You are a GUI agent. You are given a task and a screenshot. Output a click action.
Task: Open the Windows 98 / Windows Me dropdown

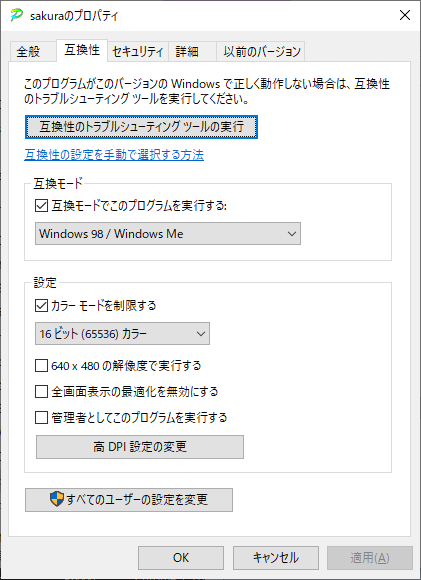(x=168, y=233)
